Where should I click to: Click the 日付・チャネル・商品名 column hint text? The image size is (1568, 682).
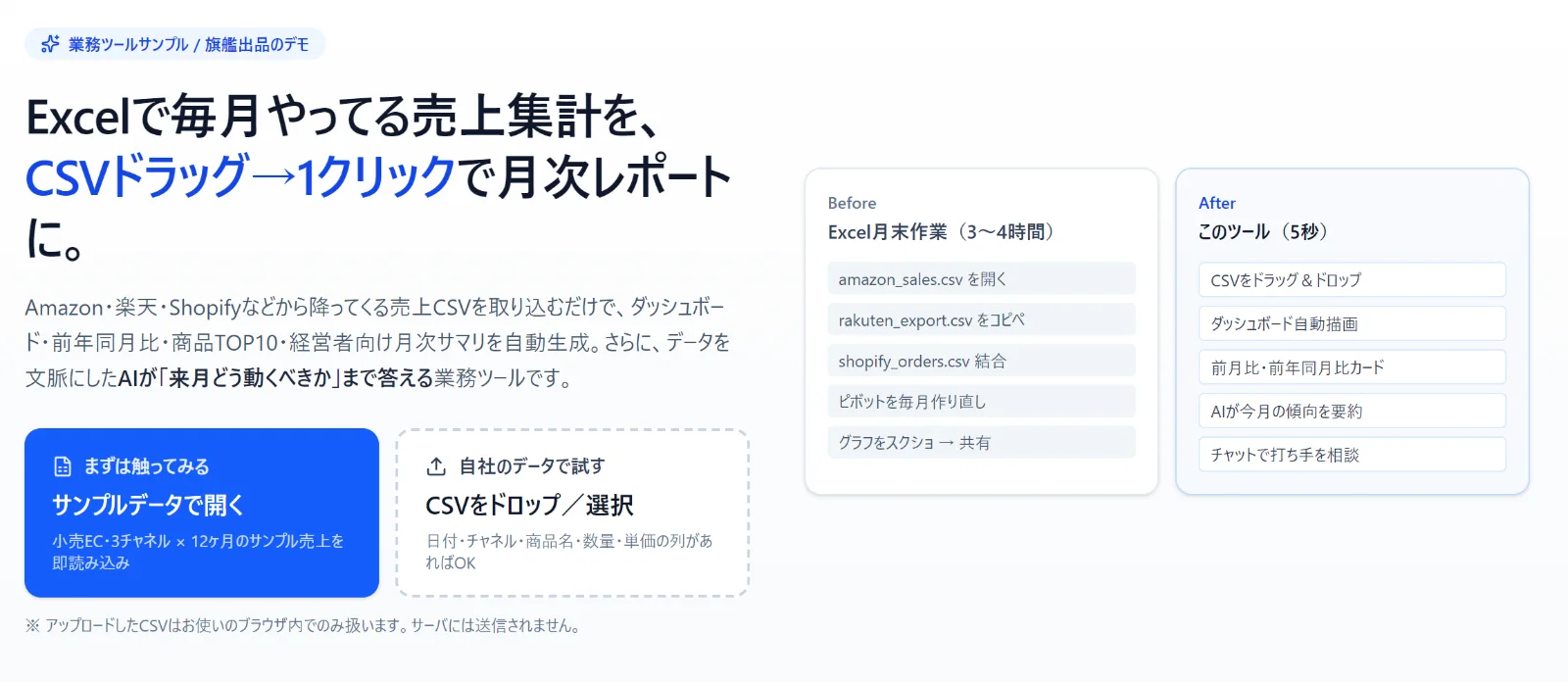pos(569,552)
